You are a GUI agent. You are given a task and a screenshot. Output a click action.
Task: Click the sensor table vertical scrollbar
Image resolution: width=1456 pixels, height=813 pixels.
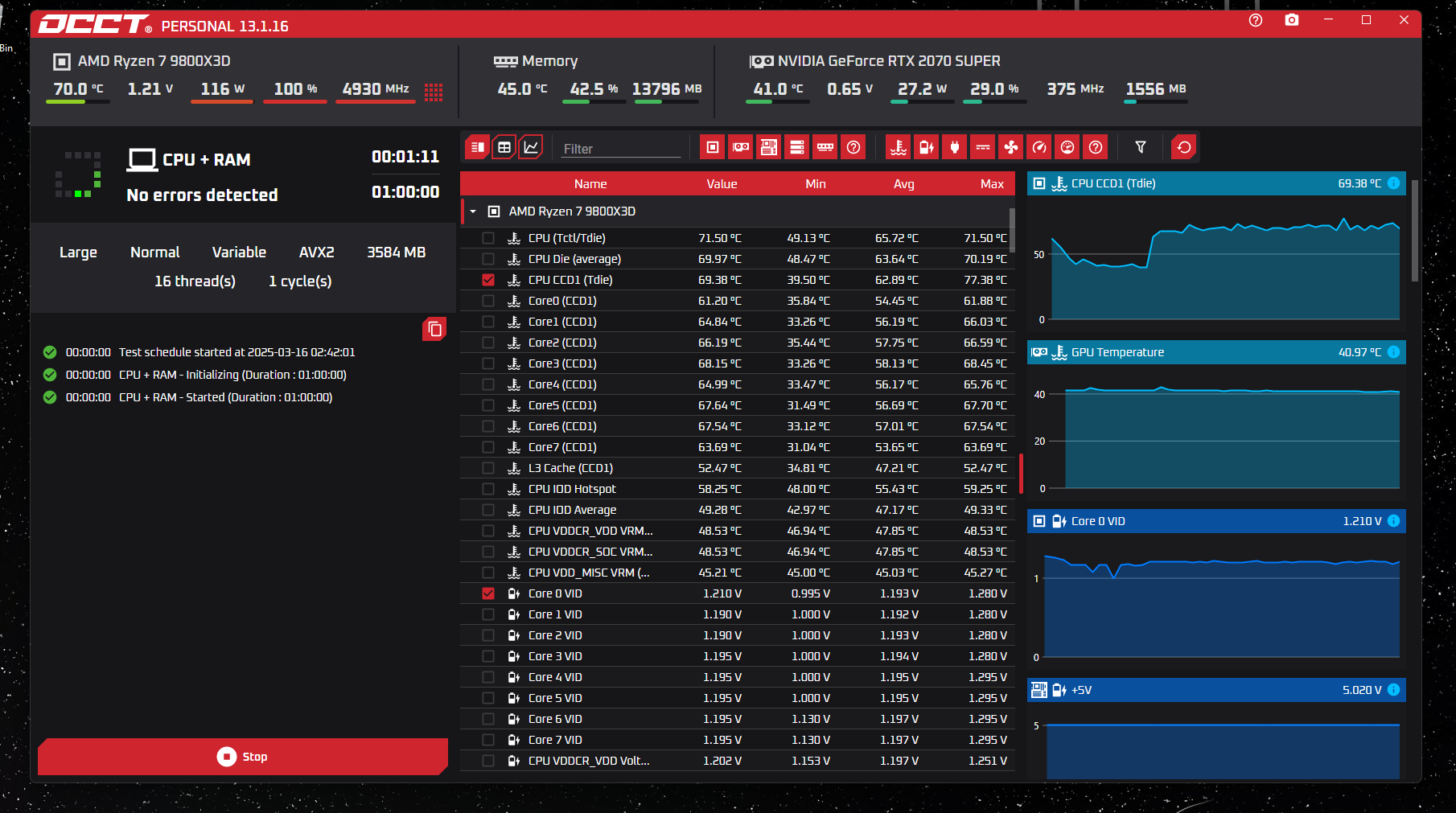click(1012, 230)
